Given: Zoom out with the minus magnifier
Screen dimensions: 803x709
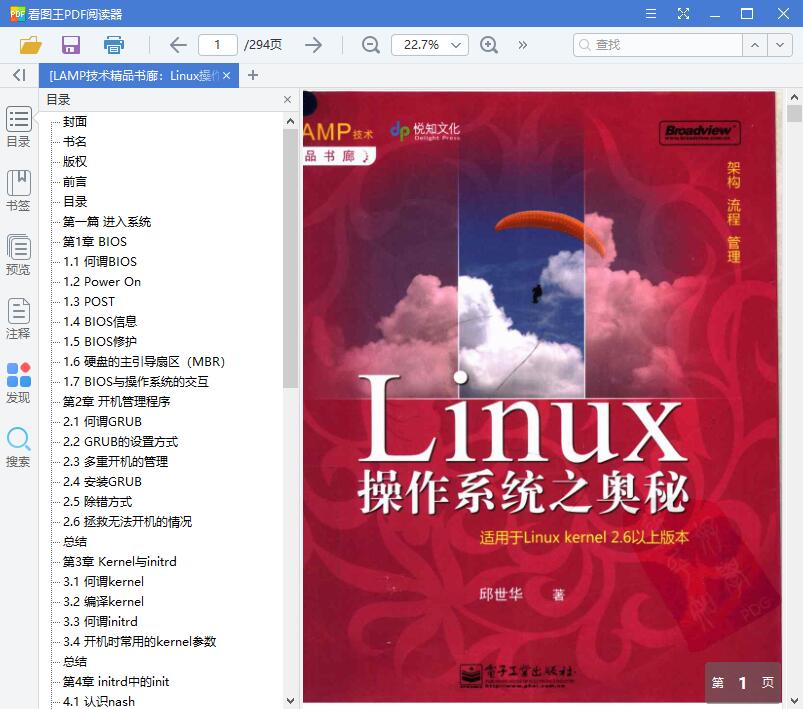Looking at the screenshot, I should (x=370, y=45).
